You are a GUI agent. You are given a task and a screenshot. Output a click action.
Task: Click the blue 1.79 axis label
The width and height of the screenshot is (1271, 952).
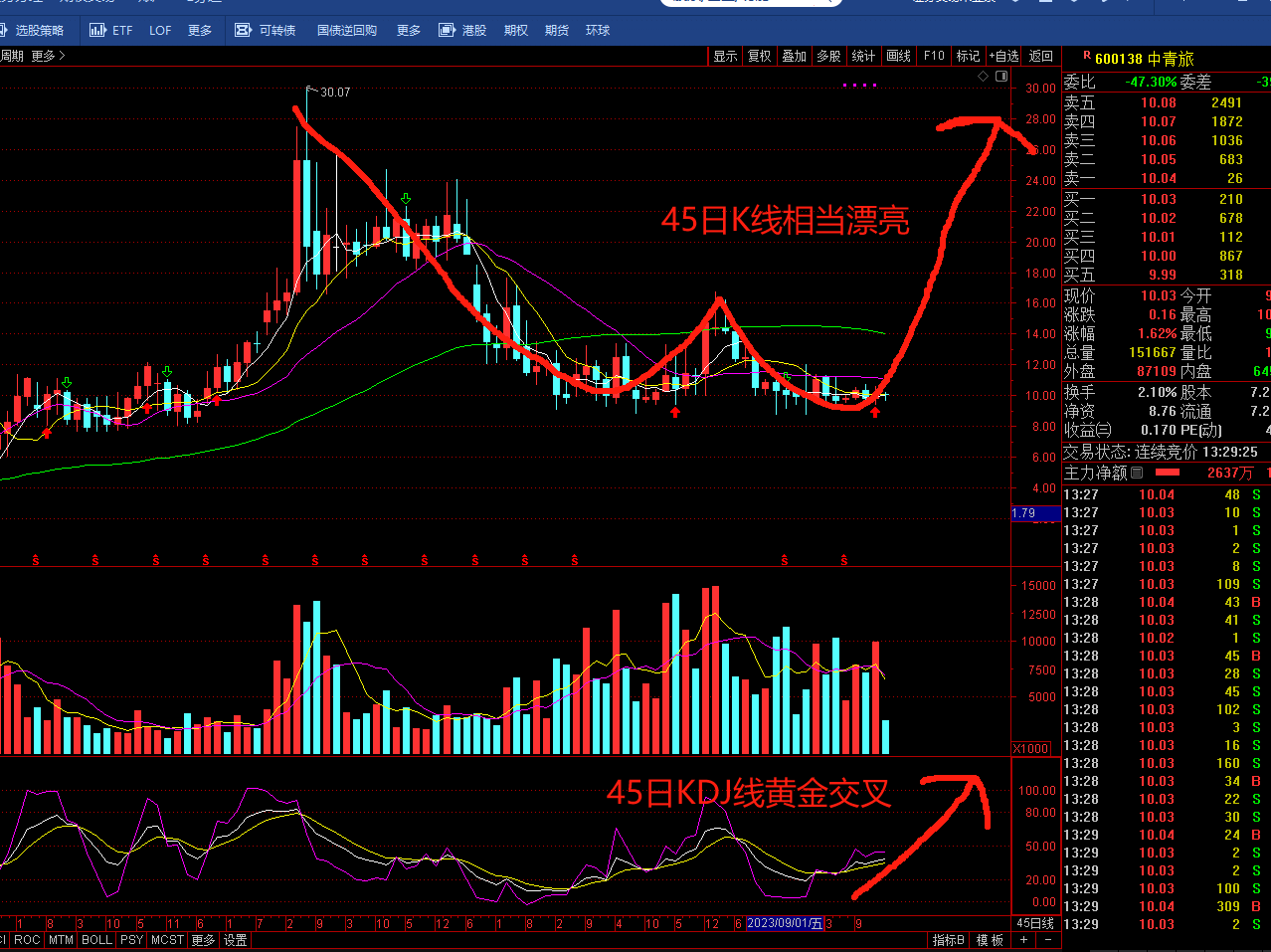(x=1035, y=513)
